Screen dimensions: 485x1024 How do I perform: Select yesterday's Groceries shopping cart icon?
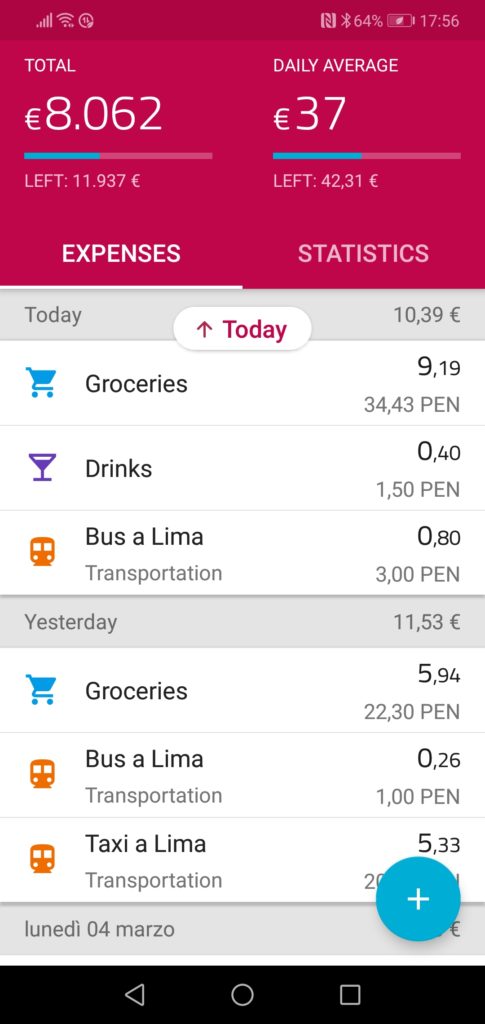(x=41, y=690)
